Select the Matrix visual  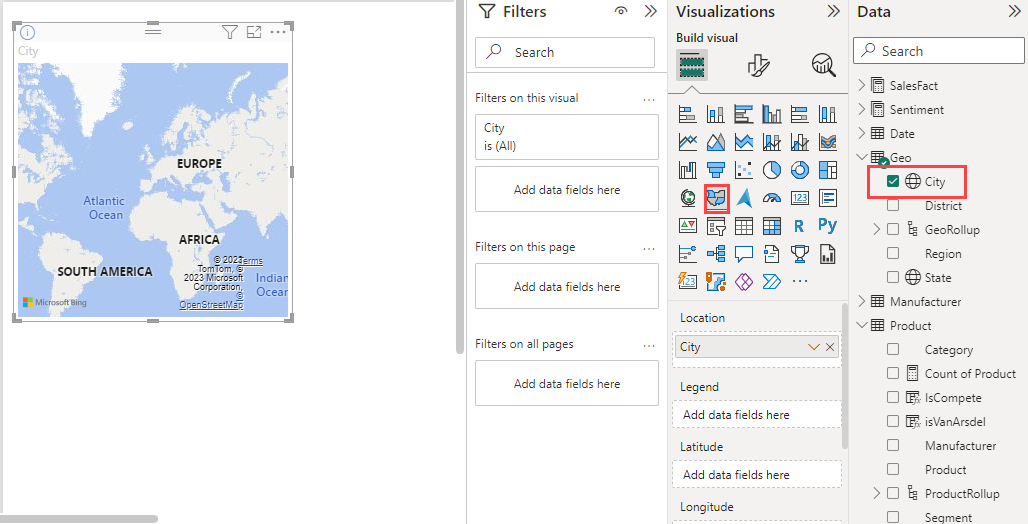pos(772,226)
